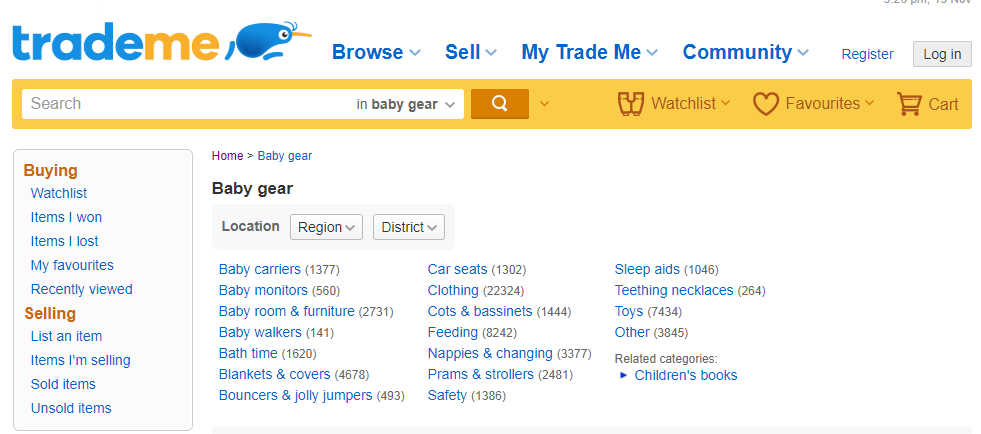
Task: Open the Region location dropdown
Action: 327,227
